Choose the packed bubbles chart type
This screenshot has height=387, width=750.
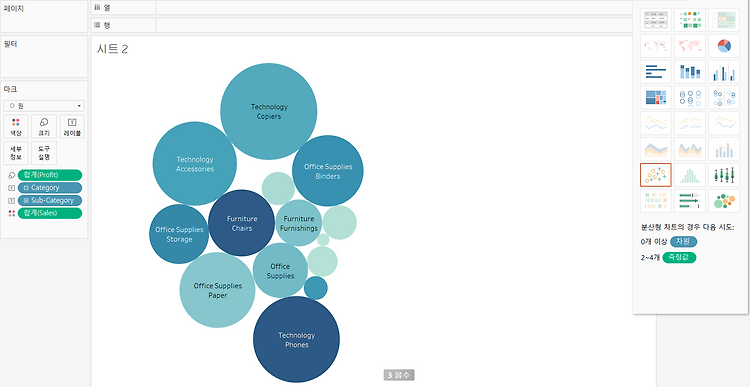click(x=724, y=201)
